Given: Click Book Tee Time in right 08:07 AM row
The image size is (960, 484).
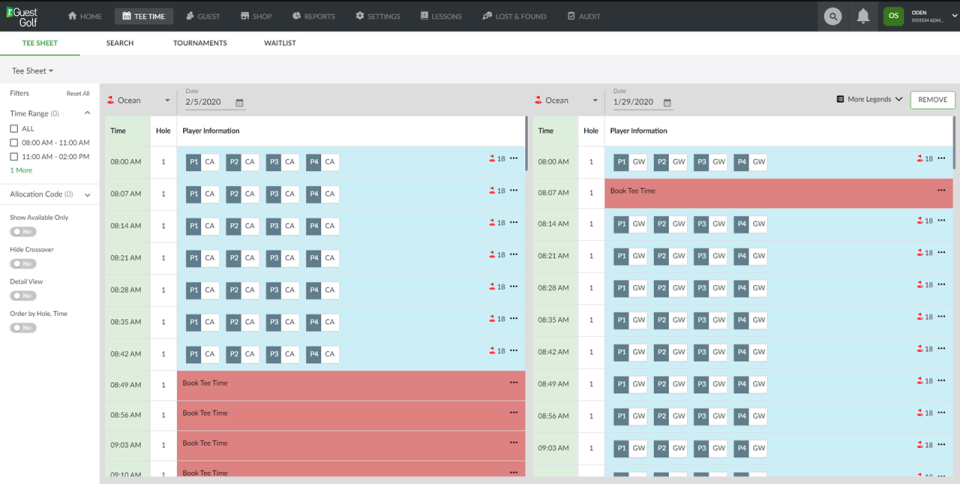Looking at the screenshot, I should (x=633, y=191).
